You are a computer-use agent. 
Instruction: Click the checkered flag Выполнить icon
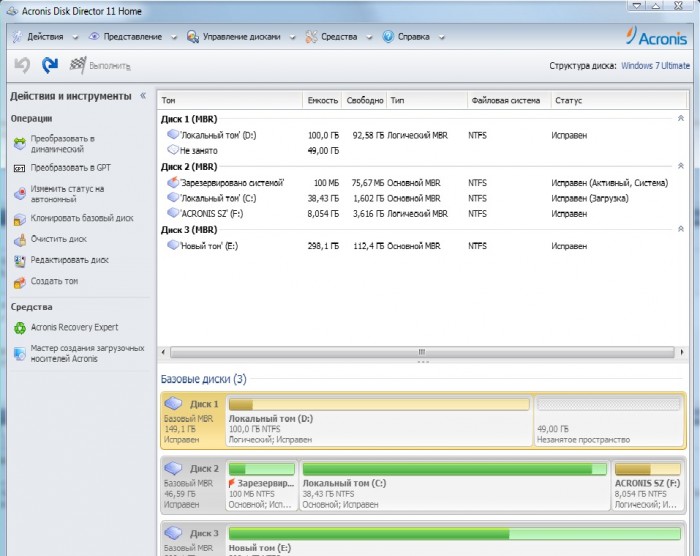(78, 66)
